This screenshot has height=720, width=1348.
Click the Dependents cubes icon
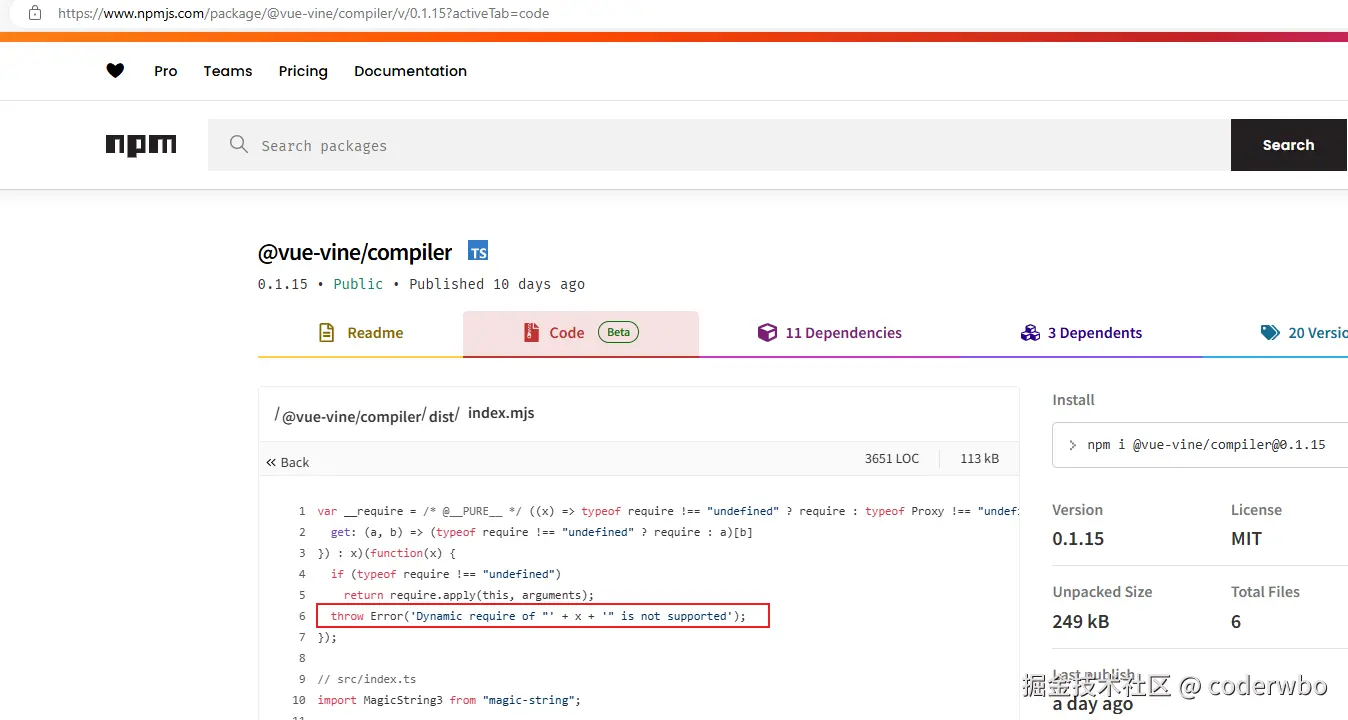click(1030, 333)
